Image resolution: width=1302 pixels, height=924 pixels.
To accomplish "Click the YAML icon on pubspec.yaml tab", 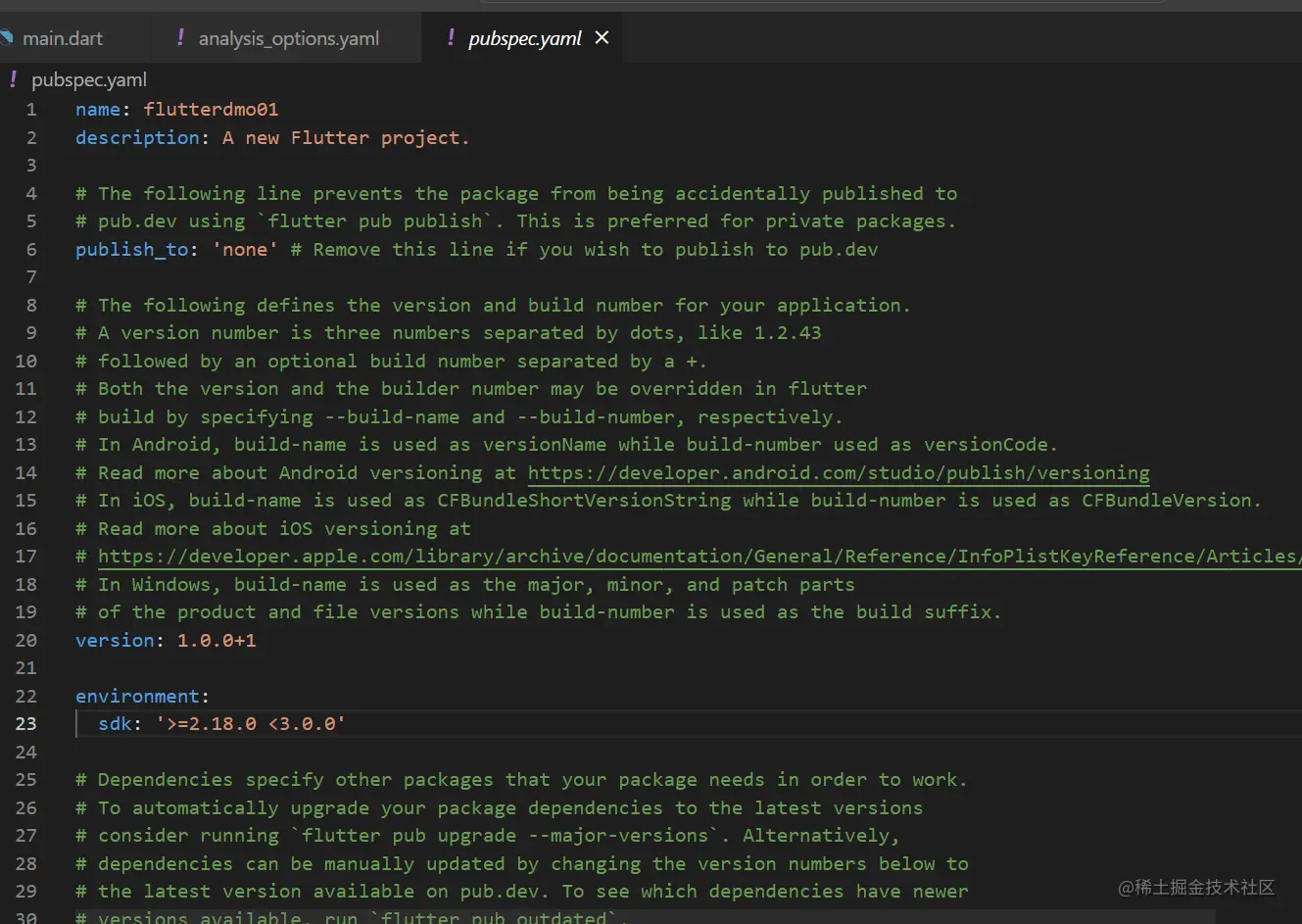I will pos(451,37).
